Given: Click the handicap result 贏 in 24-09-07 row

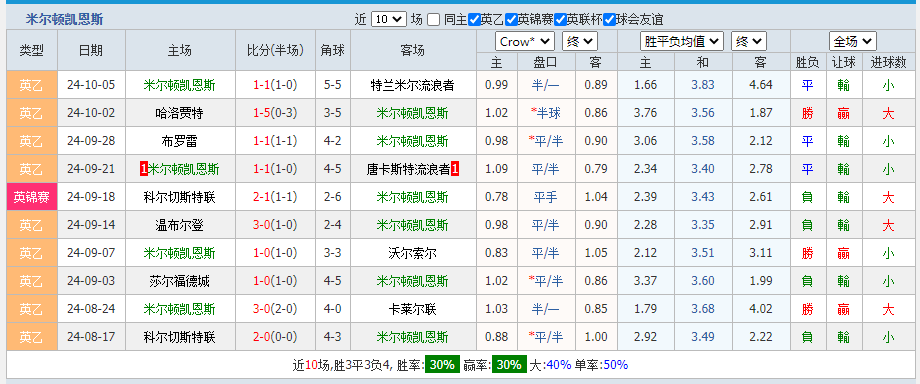Looking at the screenshot, I should click(x=844, y=254).
